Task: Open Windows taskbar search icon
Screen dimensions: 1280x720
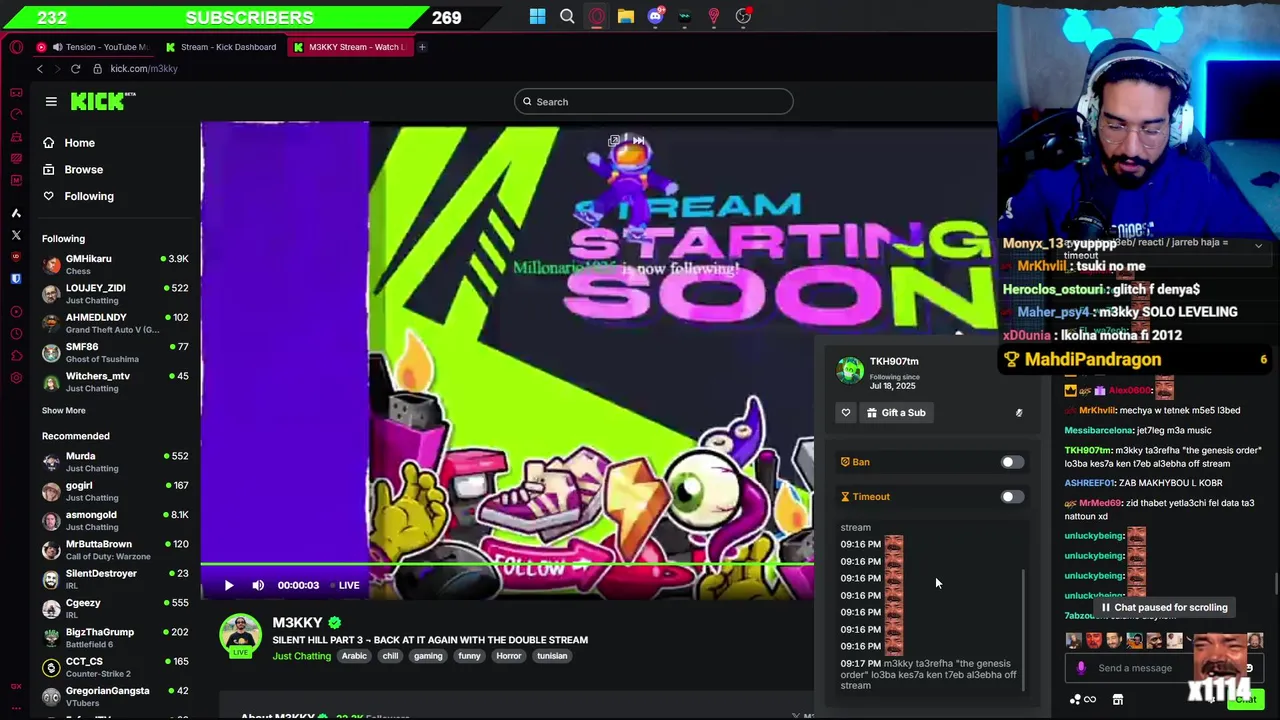Action: [x=567, y=16]
